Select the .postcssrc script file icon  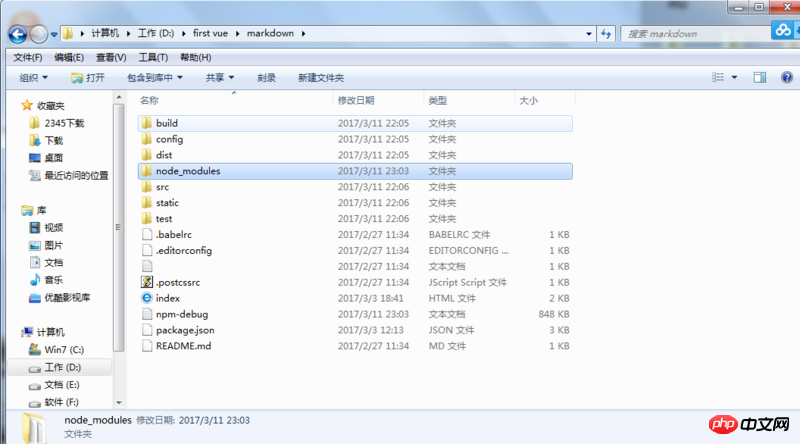(x=147, y=282)
